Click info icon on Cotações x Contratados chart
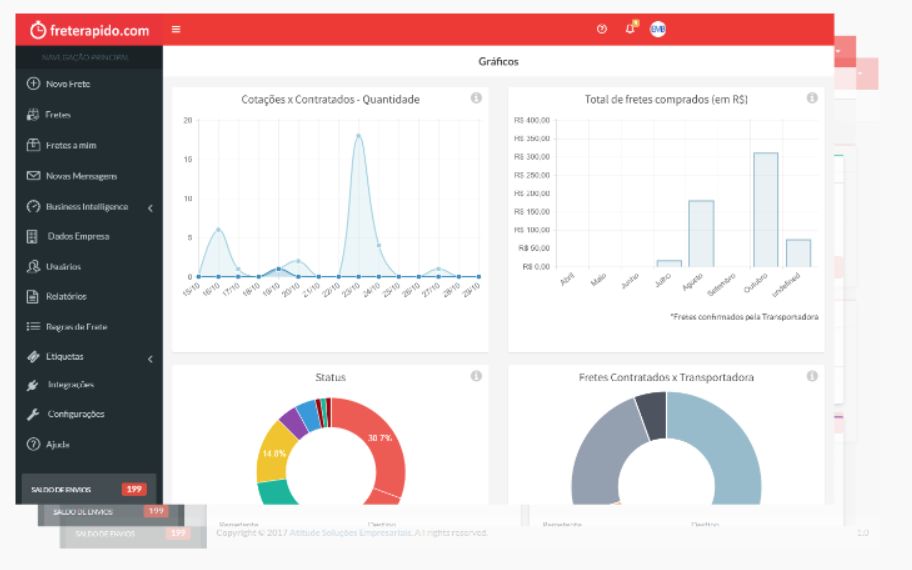 tap(476, 98)
